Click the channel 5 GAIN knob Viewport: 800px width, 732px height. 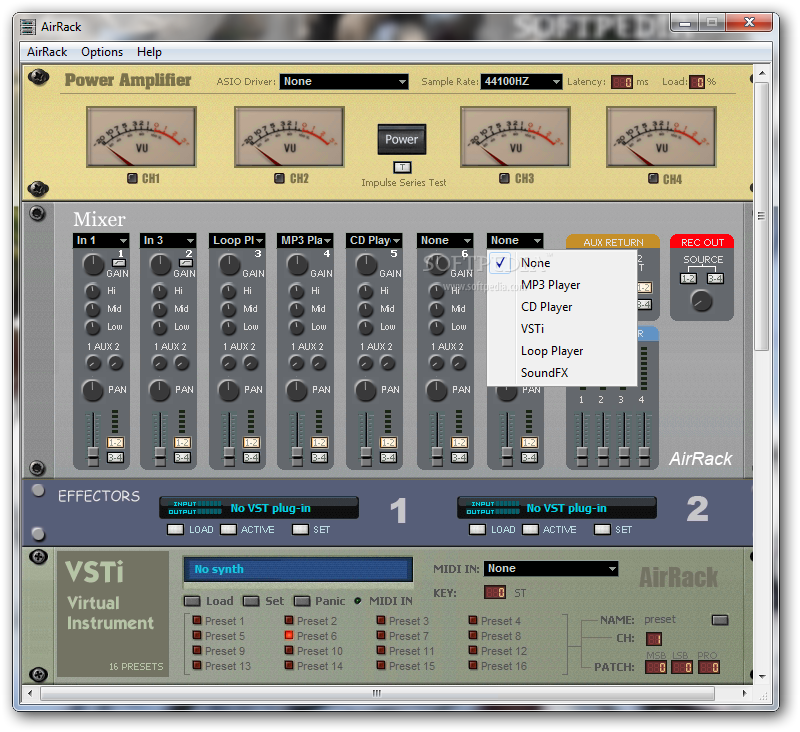click(366, 265)
